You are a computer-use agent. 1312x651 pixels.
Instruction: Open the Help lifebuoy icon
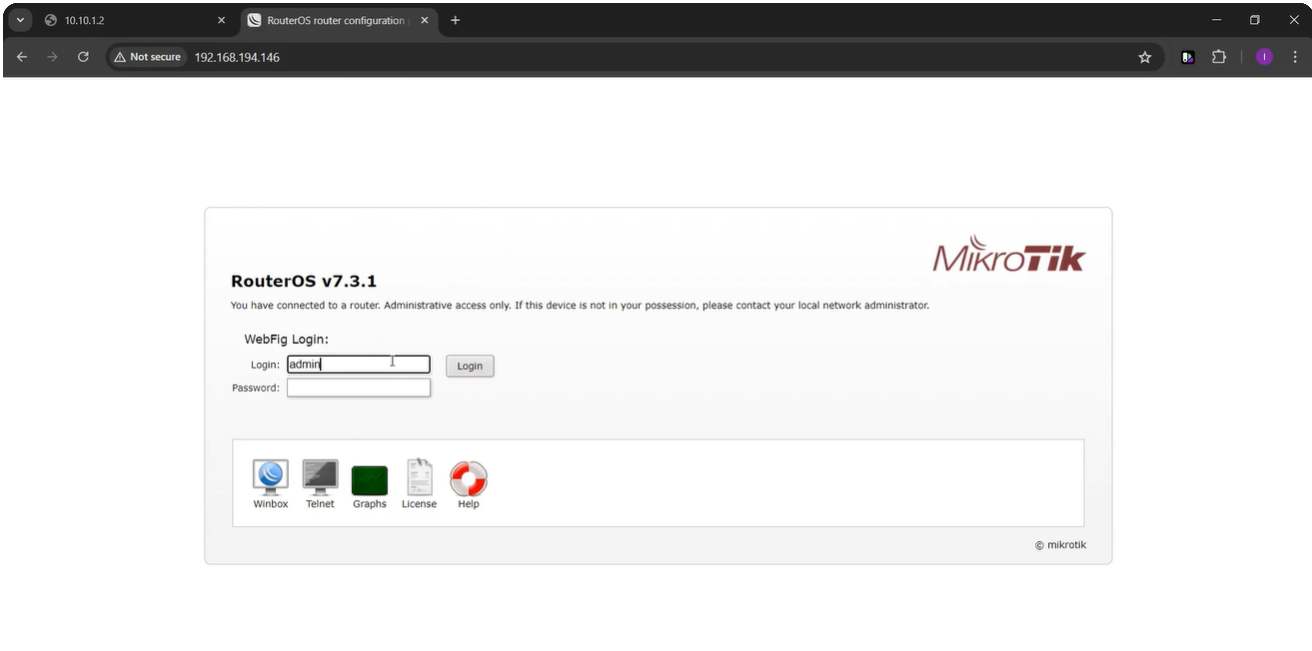[x=468, y=479]
